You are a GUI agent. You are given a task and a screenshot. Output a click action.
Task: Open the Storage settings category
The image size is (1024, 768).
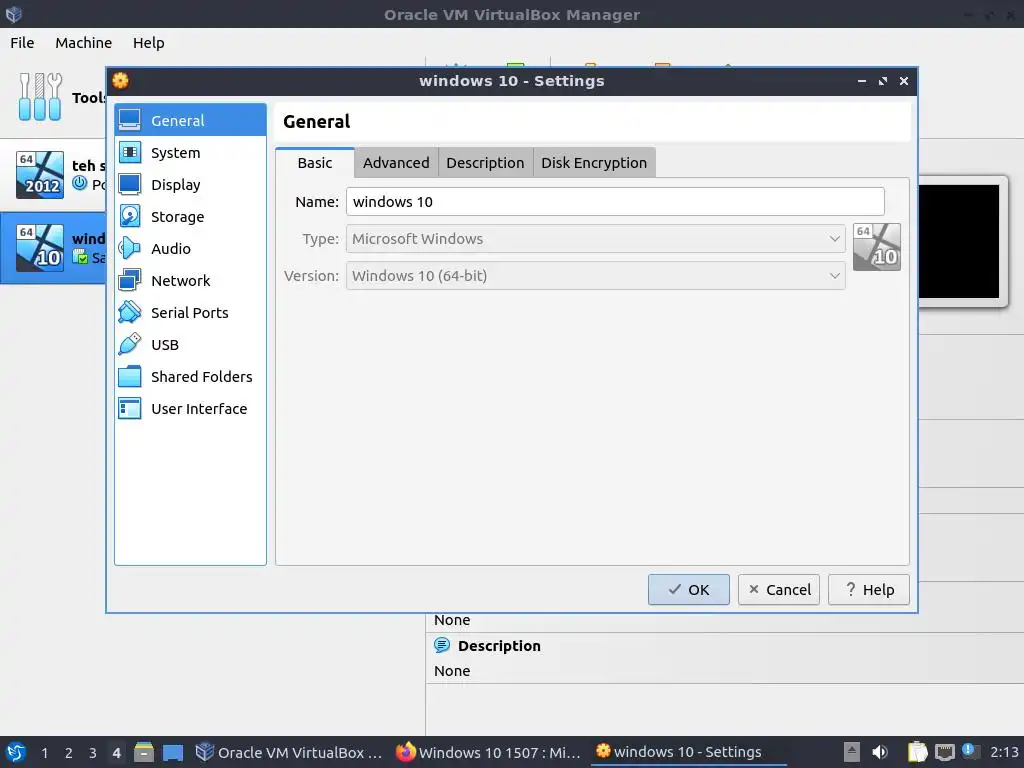click(x=190, y=216)
